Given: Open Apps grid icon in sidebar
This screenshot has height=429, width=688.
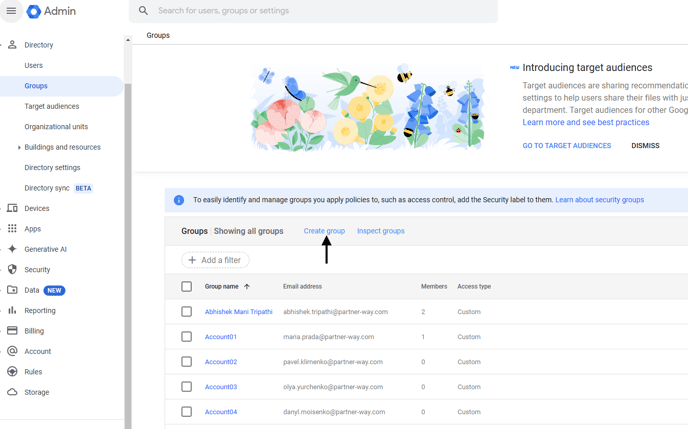Looking at the screenshot, I should pyautogui.click(x=12, y=229).
